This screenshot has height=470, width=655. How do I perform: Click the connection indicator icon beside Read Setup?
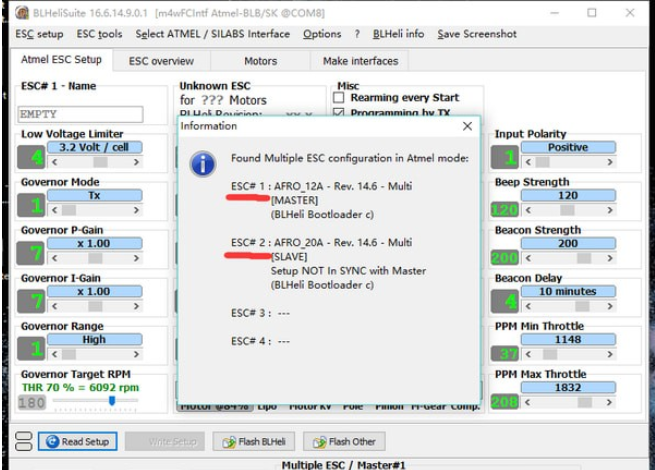(x=23, y=441)
